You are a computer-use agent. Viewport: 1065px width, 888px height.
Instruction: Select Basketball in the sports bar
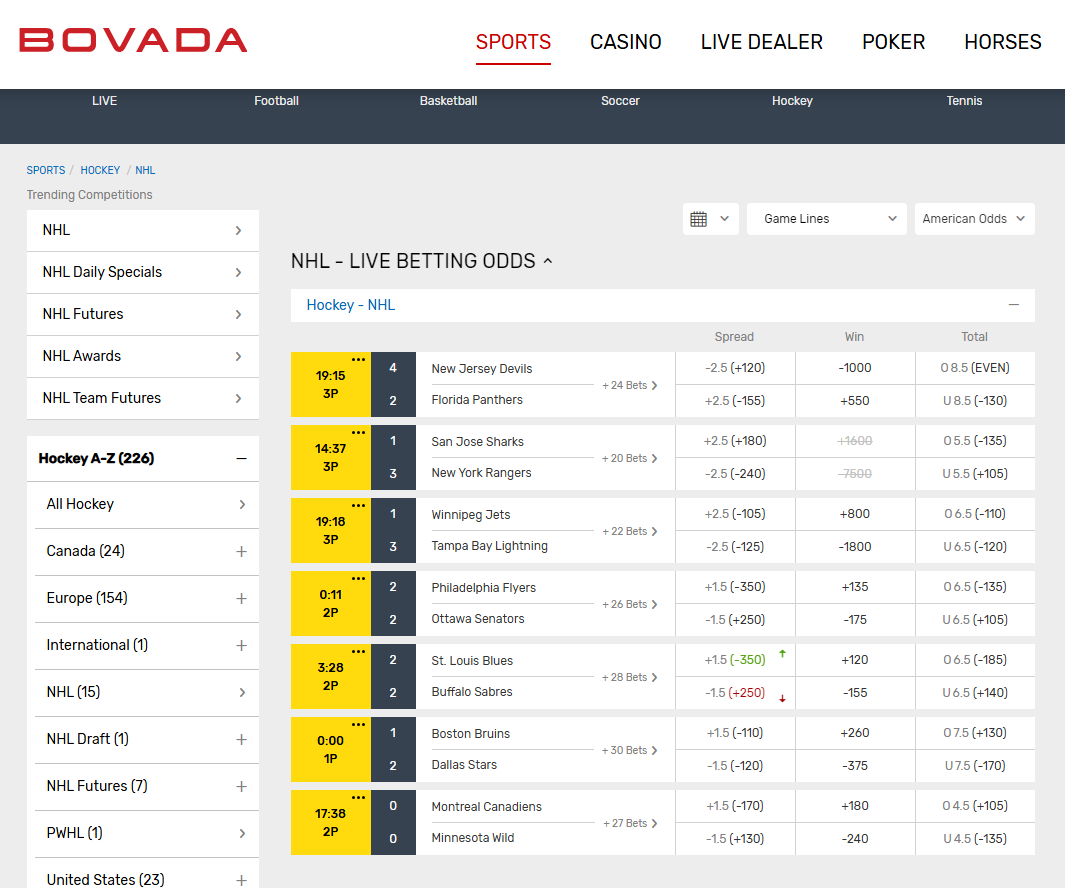coord(448,101)
